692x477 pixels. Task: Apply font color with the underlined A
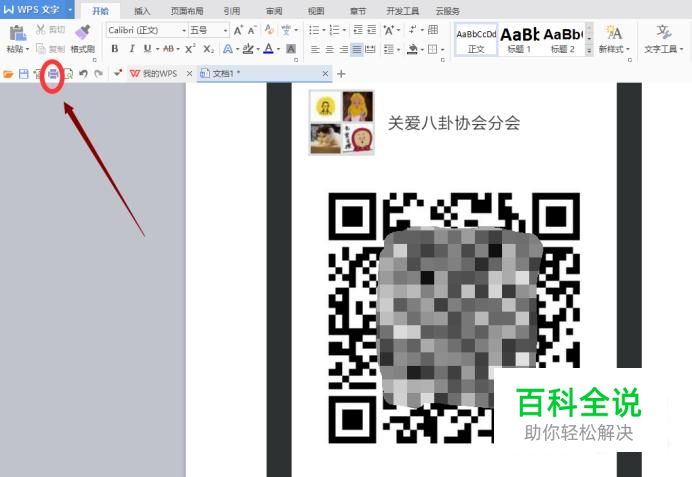click(268, 49)
